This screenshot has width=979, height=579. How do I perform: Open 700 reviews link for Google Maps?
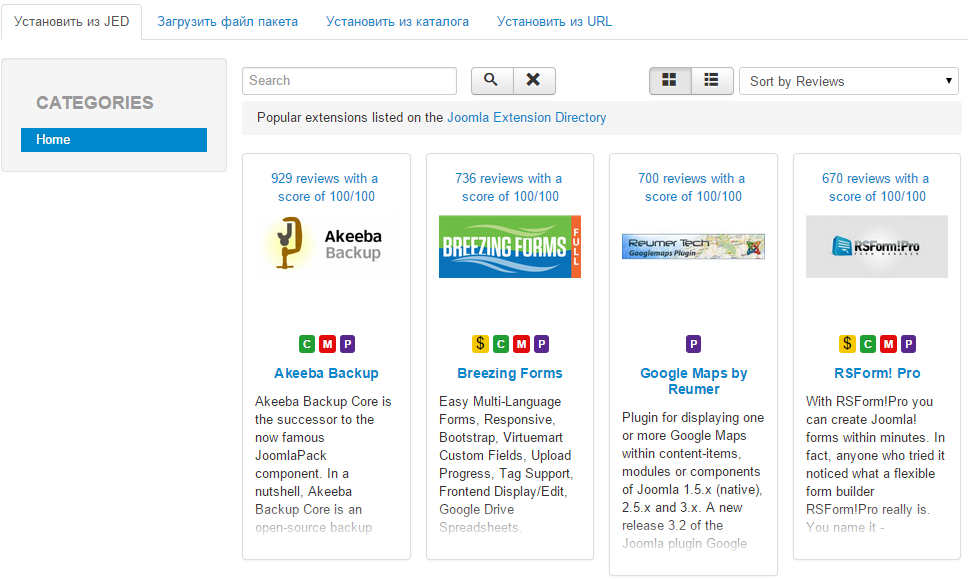point(693,187)
